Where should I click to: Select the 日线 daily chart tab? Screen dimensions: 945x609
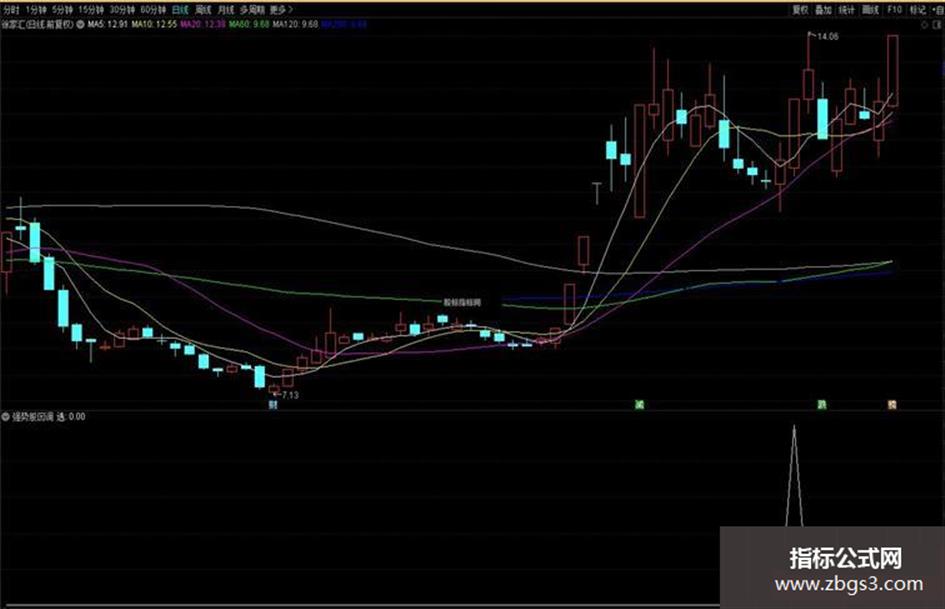180,10
